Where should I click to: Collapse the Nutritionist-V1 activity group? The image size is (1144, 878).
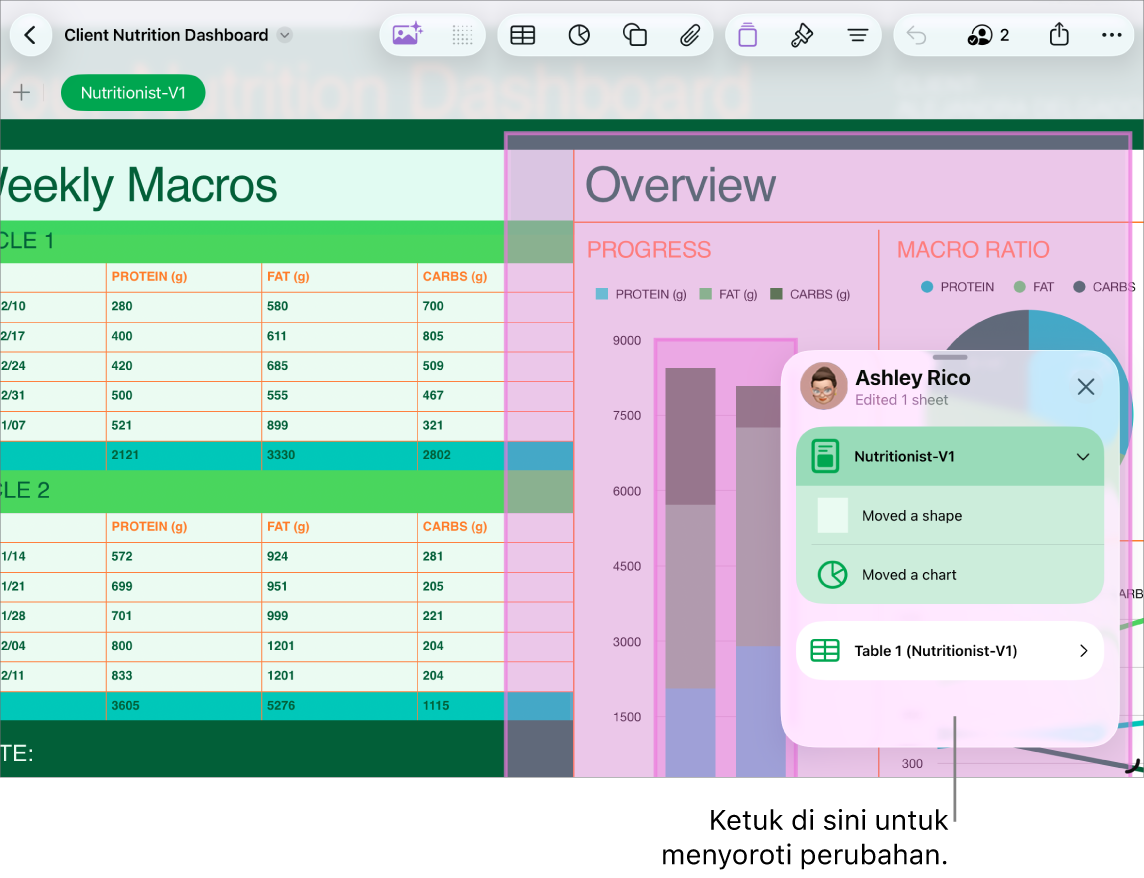point(1082,457)
